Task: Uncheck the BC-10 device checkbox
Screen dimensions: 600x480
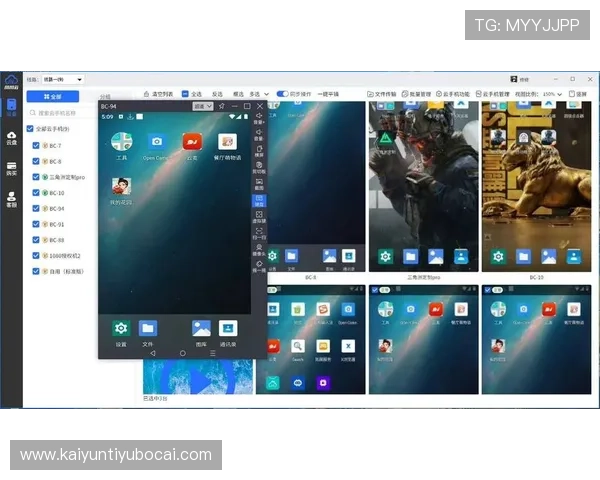Action: [36, 192]
